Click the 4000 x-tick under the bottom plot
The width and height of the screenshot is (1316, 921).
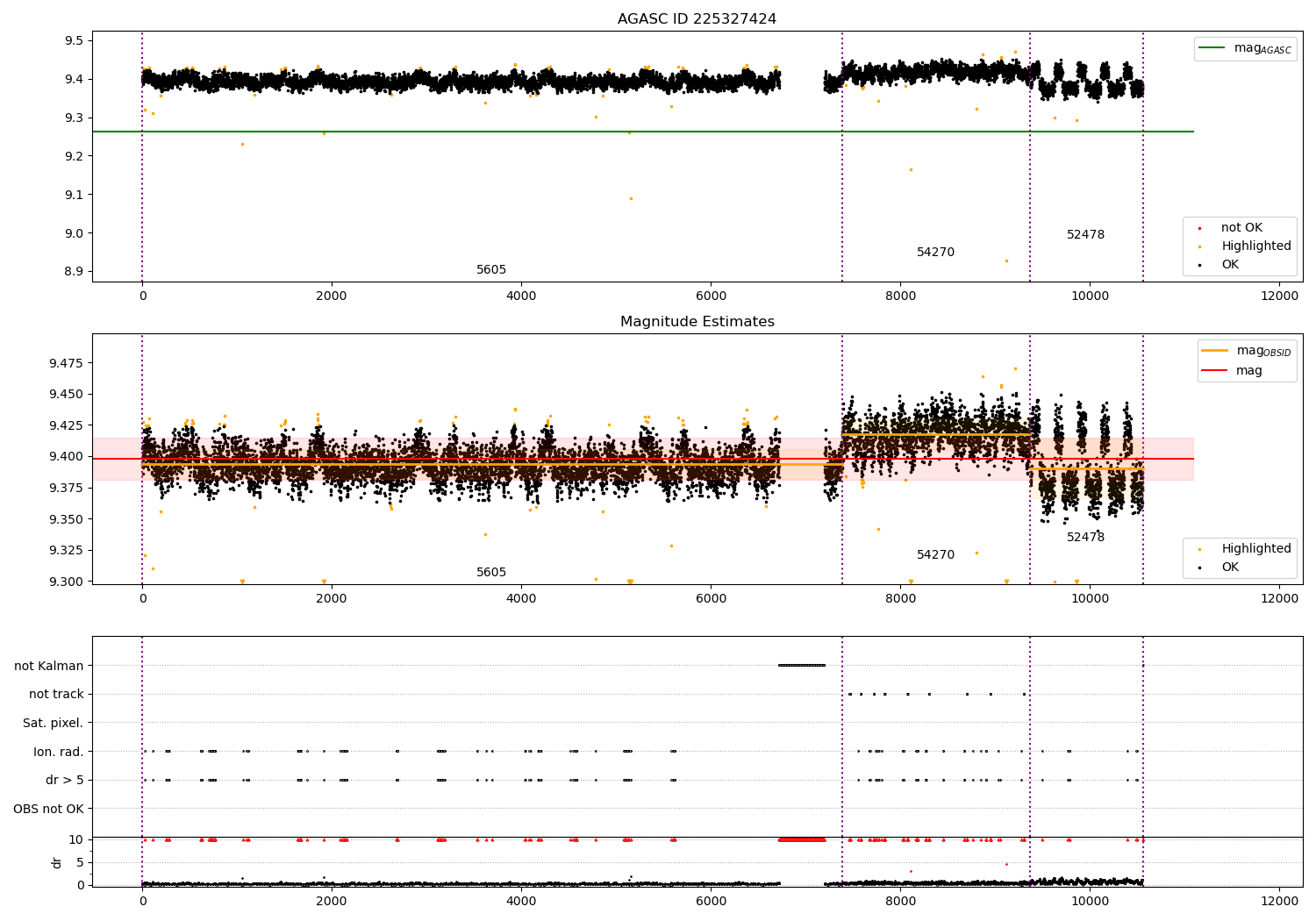pyautogui.click(x=521, y=900)
